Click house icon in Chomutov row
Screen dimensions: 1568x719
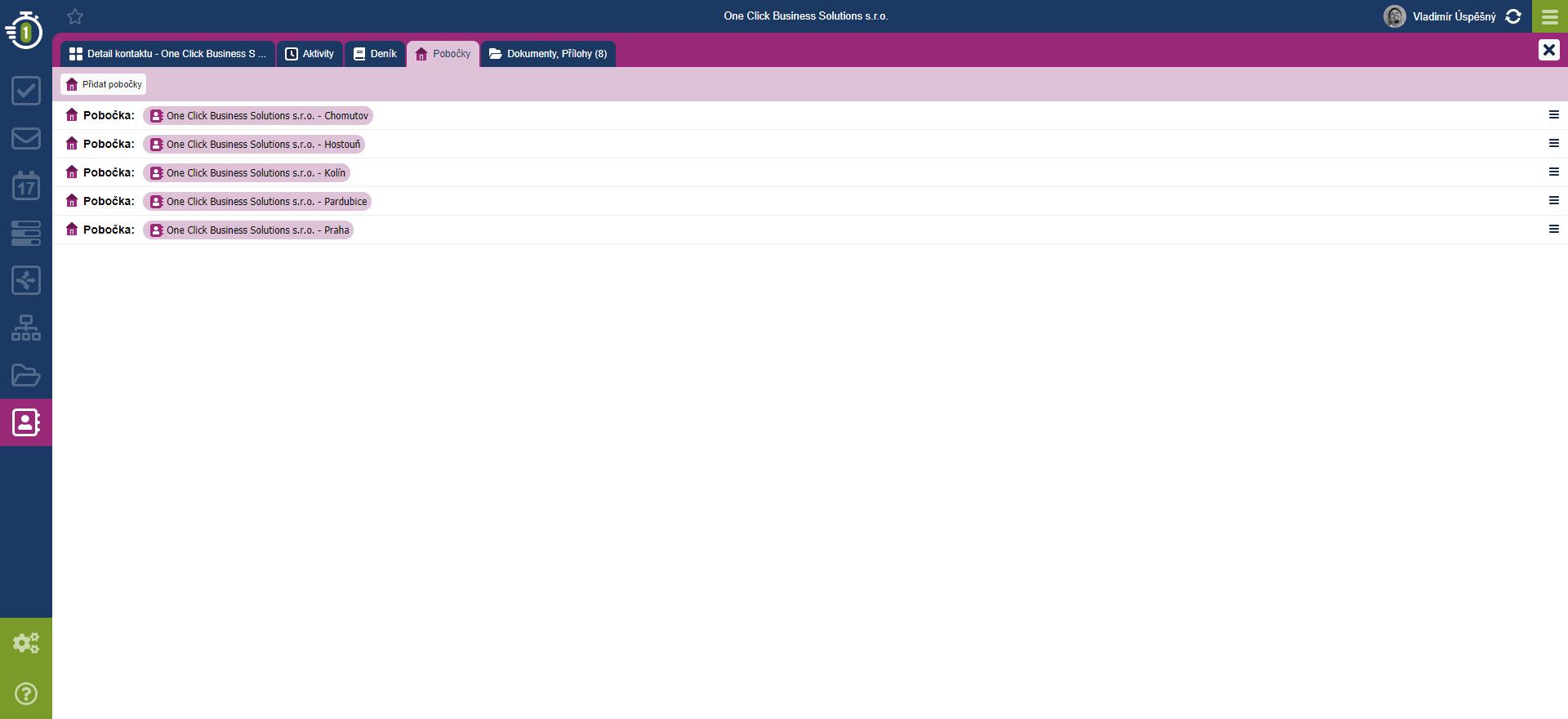pos(72,115)
